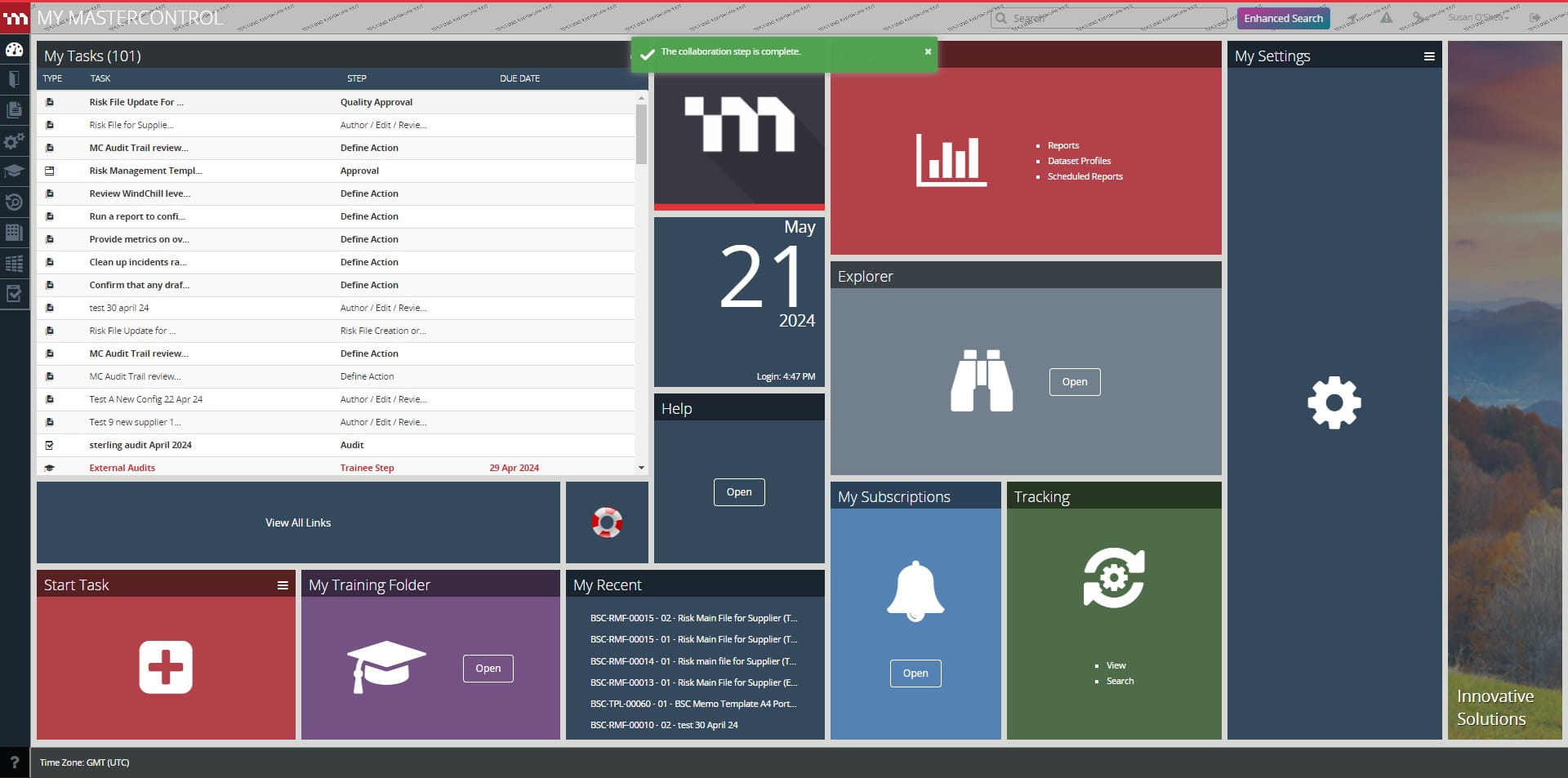Select the Documents icon in the sidebar
This screenshot has height=778, width=1568.
point(14,109)
